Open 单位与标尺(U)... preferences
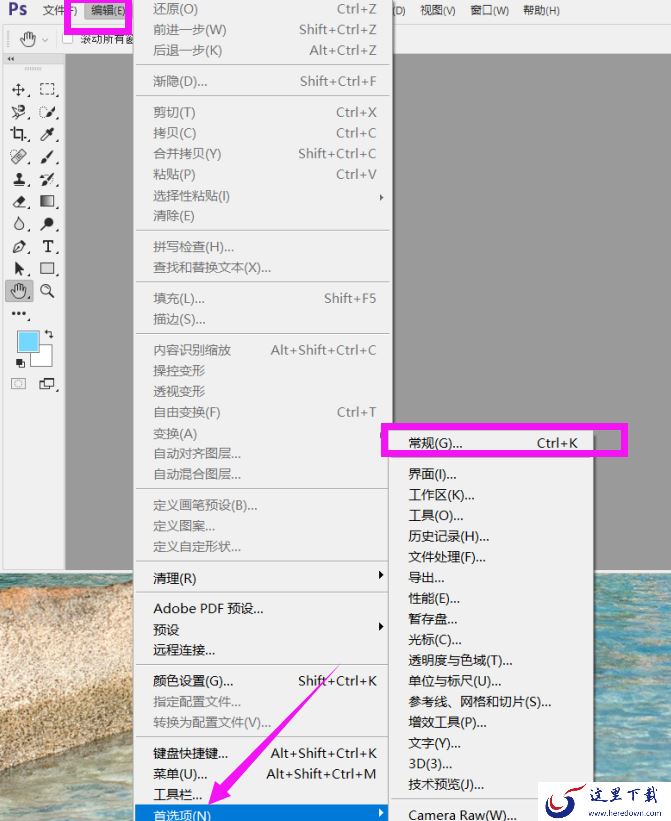This screenshot has width=671, height=821. [492, 681]
